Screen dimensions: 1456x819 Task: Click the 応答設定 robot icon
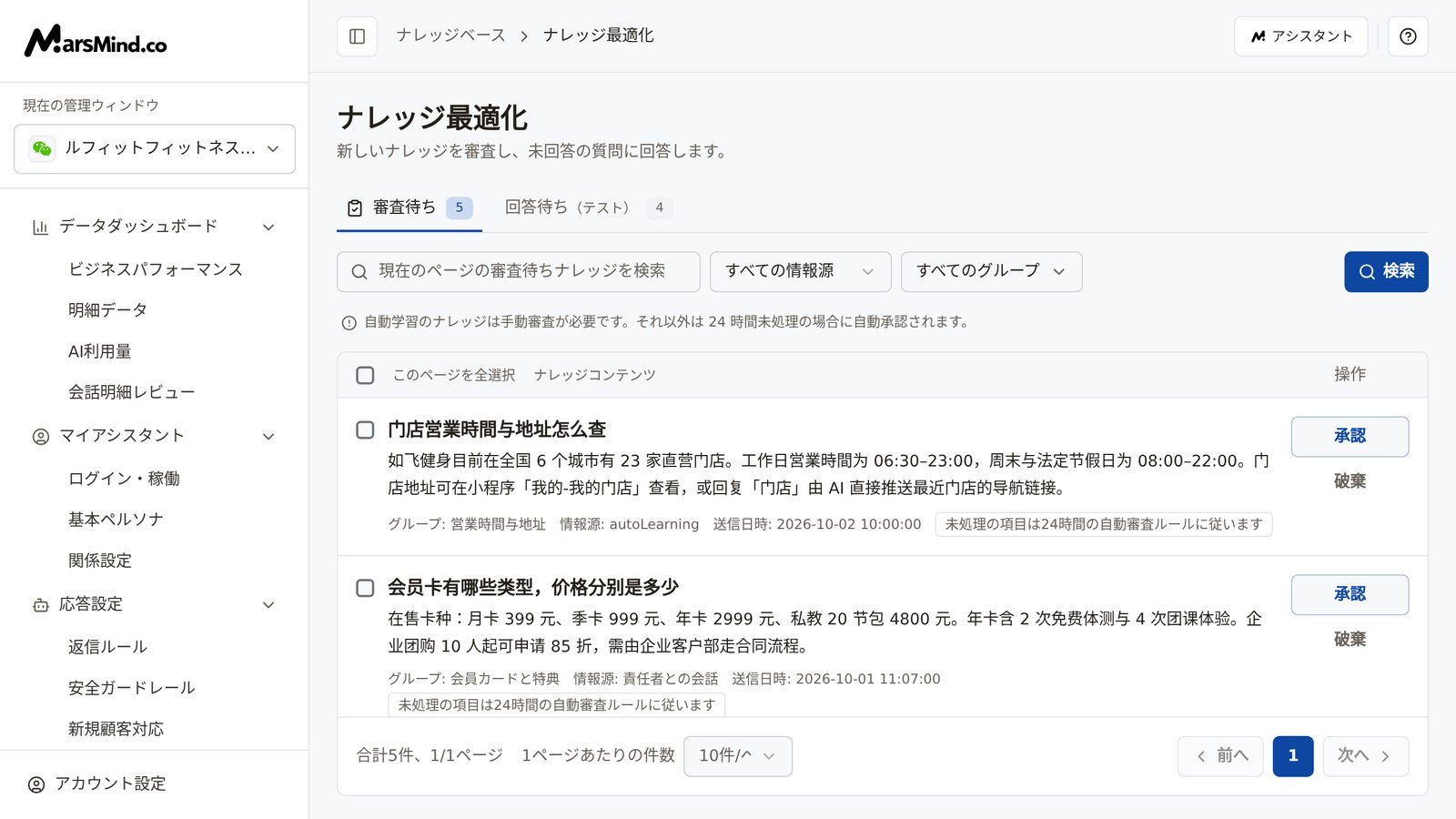click(x=40, y=605)
